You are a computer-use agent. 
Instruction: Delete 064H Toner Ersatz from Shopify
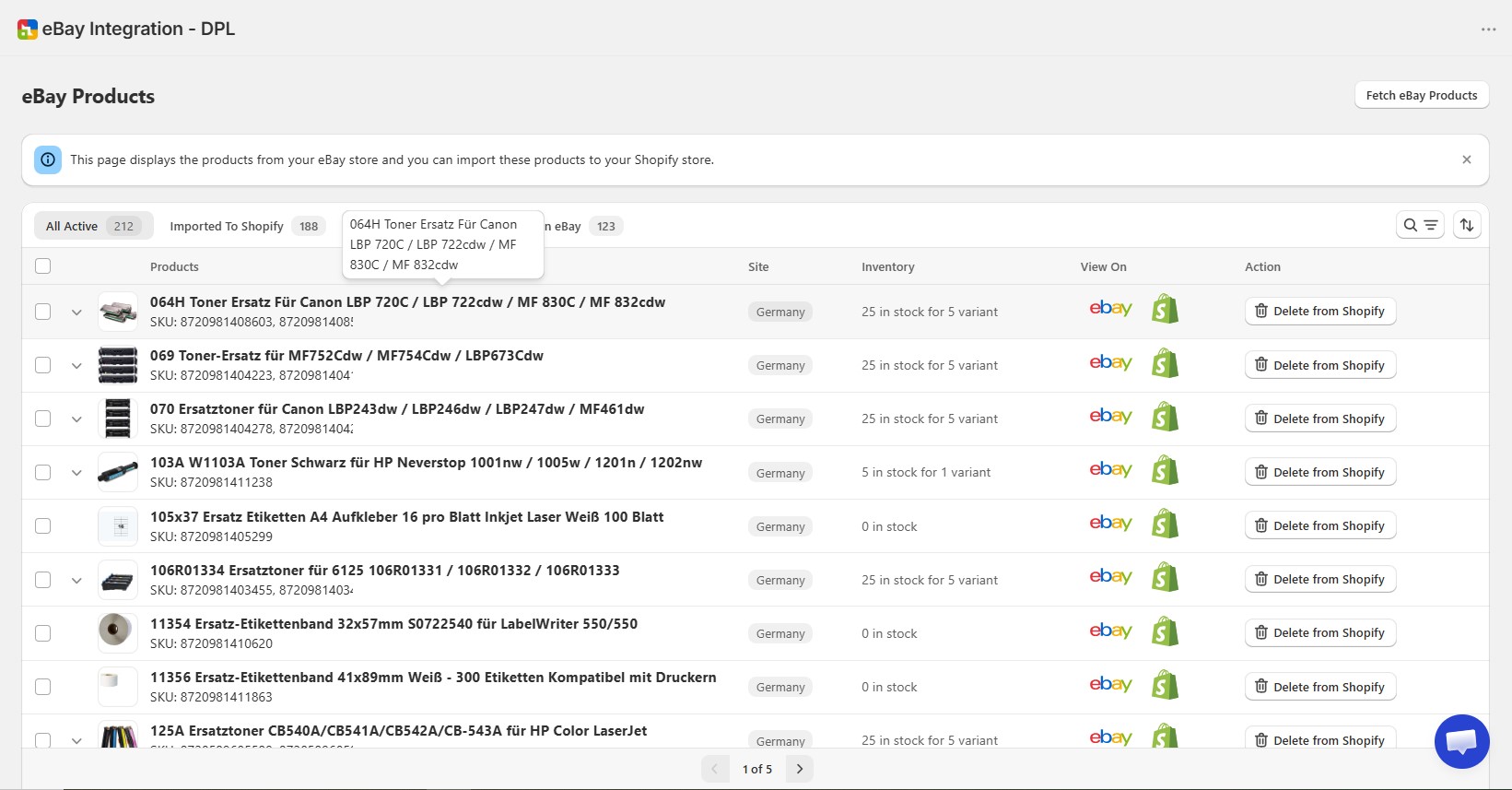click(1320, 312)
